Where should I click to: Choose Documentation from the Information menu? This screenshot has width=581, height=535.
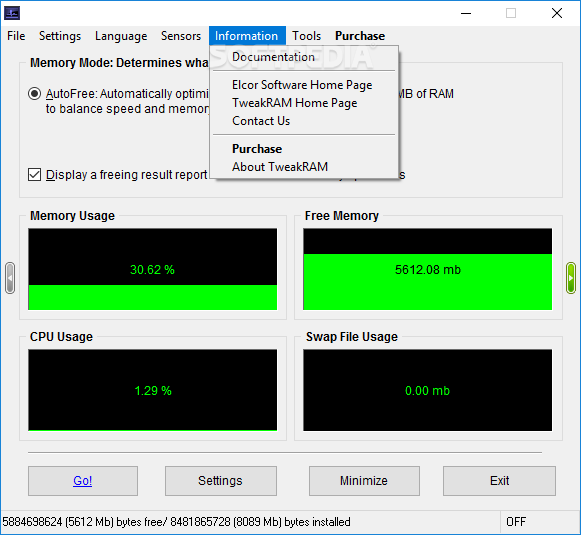coord(304,57)
